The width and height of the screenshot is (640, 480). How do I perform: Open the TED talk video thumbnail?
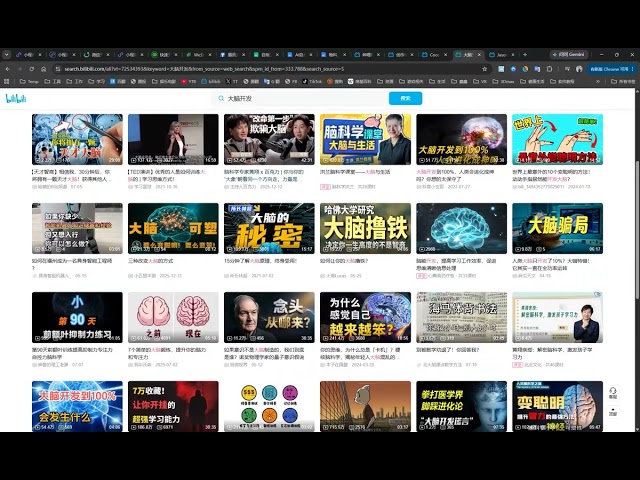[173, 140]
